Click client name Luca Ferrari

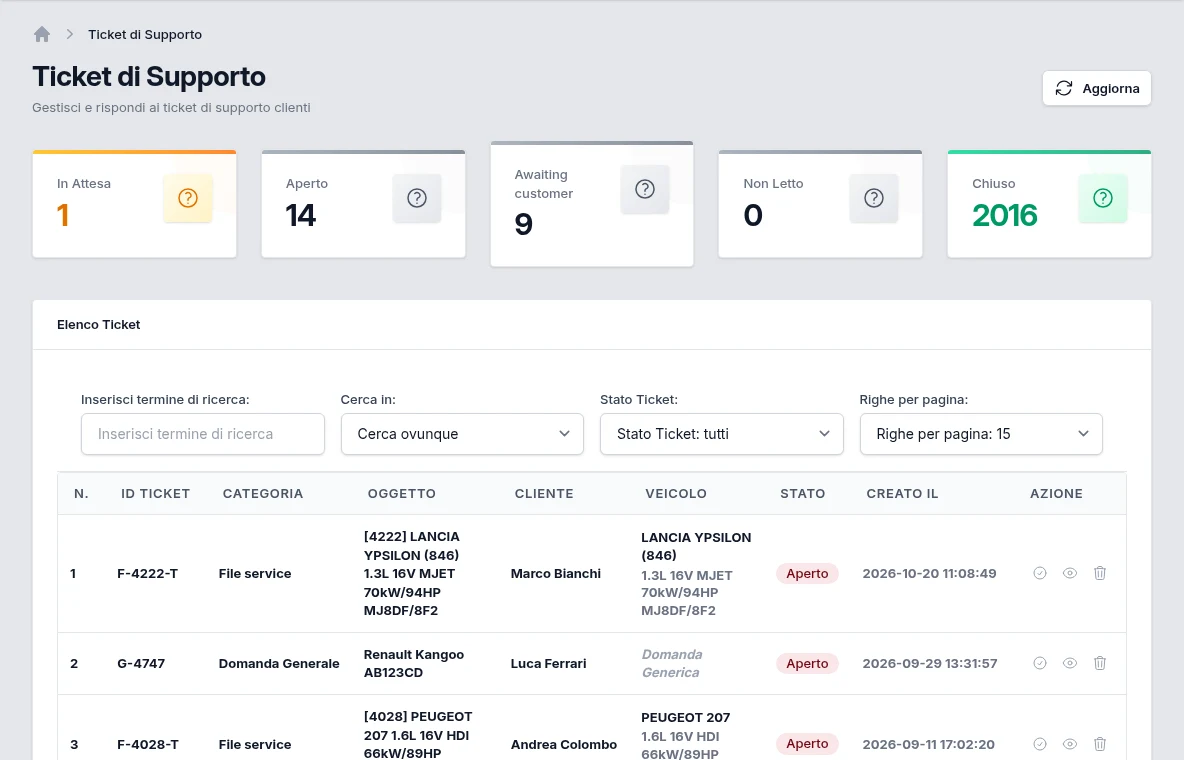coord(548,663)
